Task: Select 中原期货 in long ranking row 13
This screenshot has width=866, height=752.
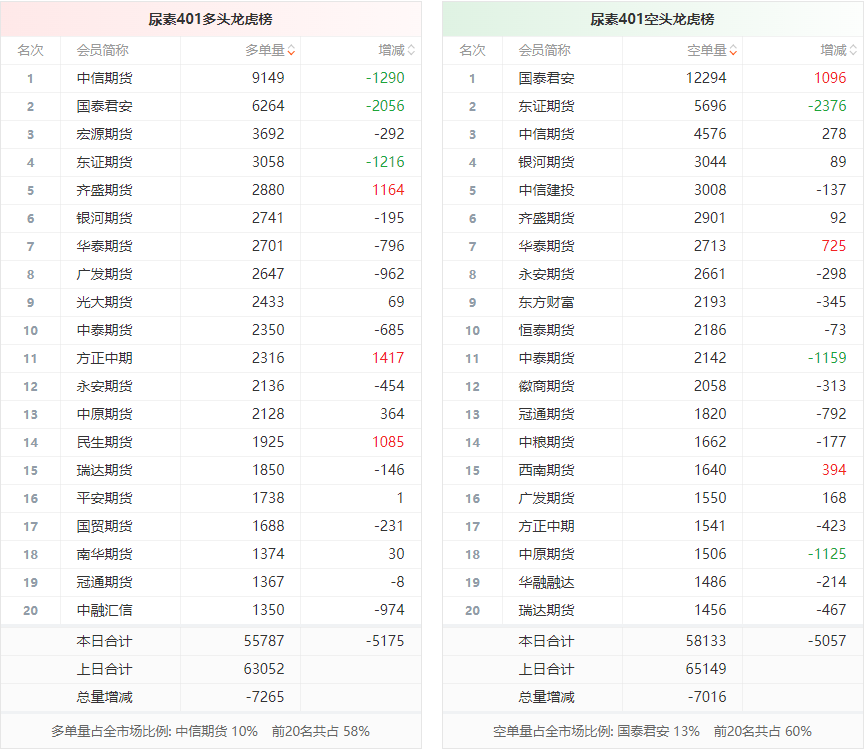Action: [104, 414]
